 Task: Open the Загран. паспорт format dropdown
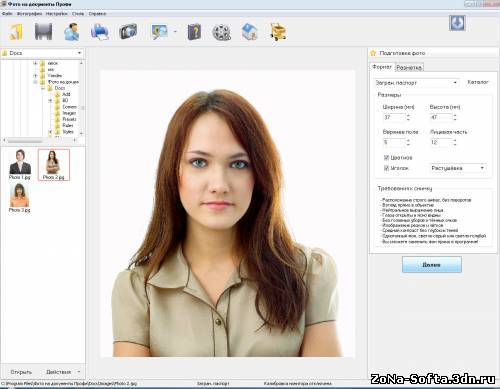click(455, 82)
